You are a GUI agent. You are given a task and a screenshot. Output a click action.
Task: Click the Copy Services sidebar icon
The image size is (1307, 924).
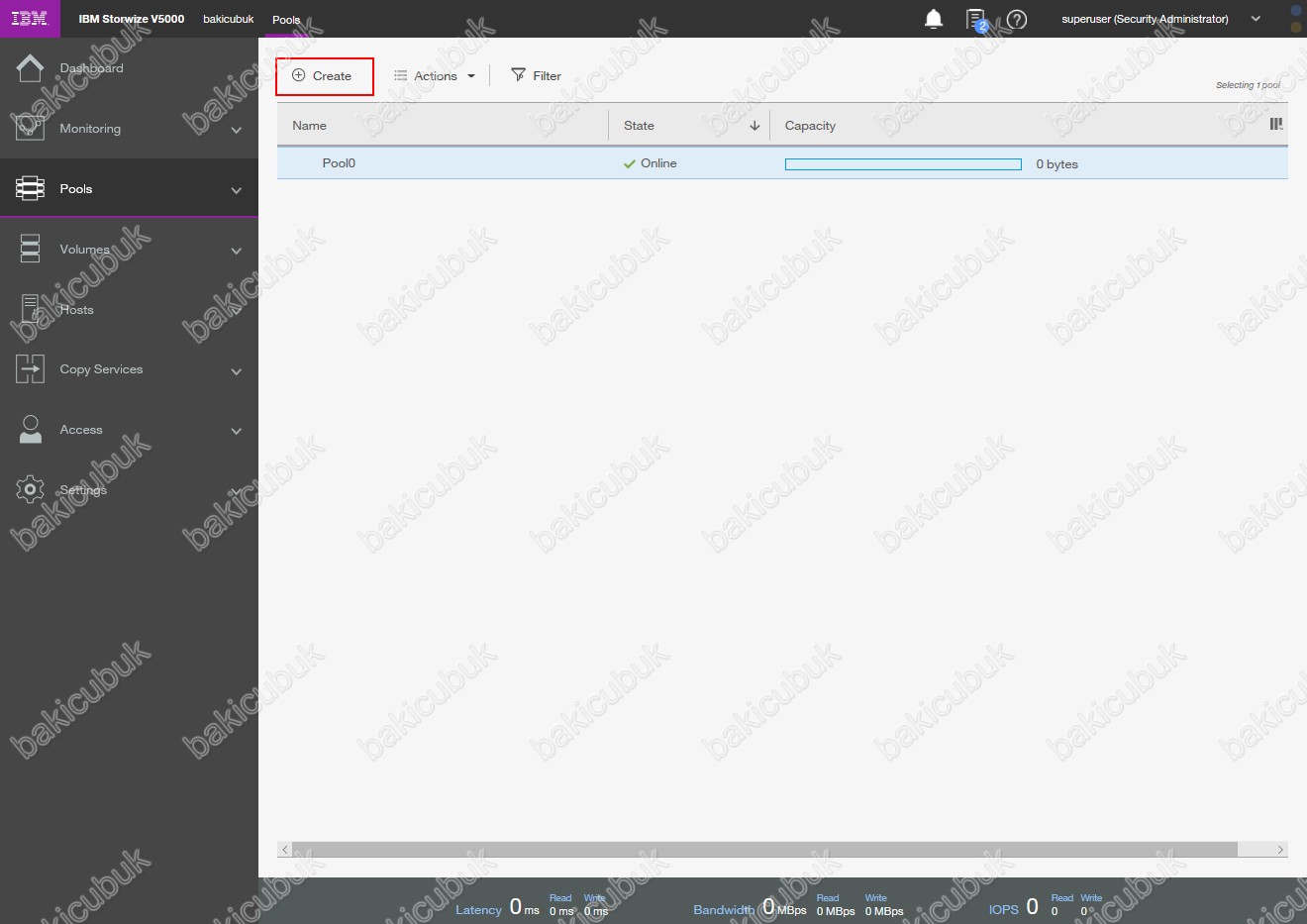point(30,369)
